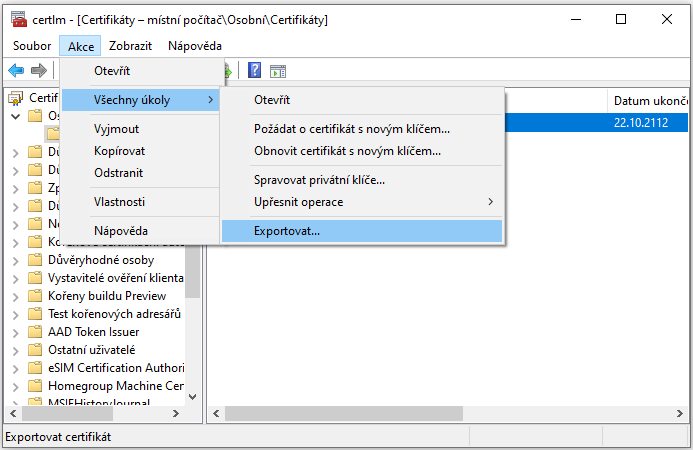The image size is (693, 450).
Task: Open the Zobrazit menu
Action: 130,46
